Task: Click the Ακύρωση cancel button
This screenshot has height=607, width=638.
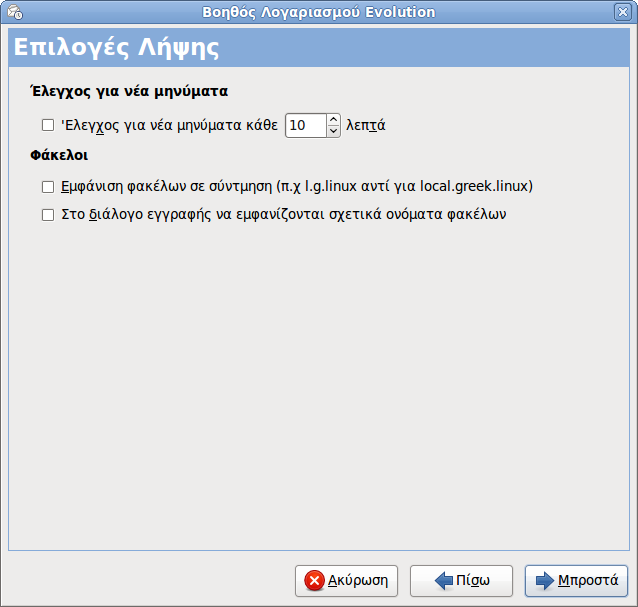Action: pos(346,581)
